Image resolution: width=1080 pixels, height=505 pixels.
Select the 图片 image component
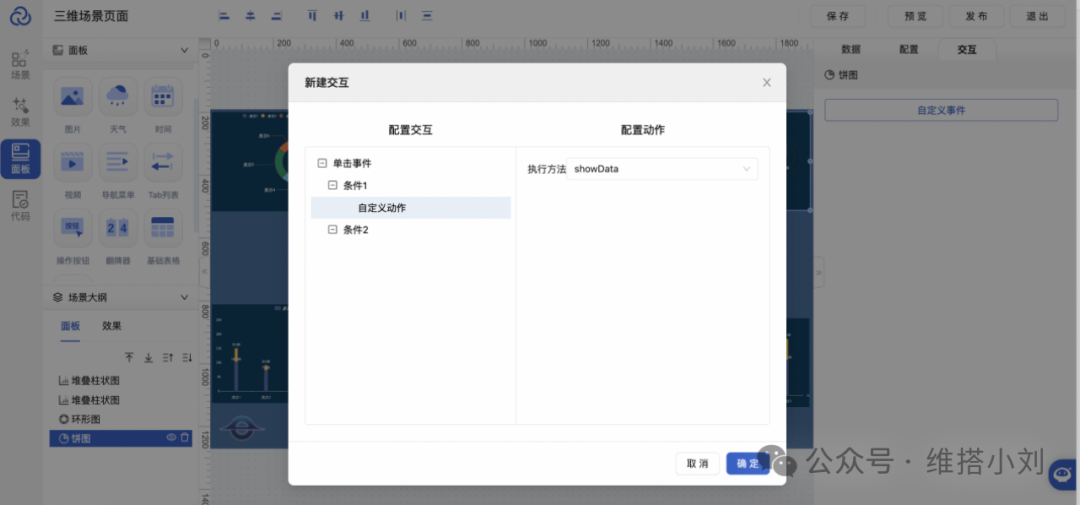[x=73, y=96]
